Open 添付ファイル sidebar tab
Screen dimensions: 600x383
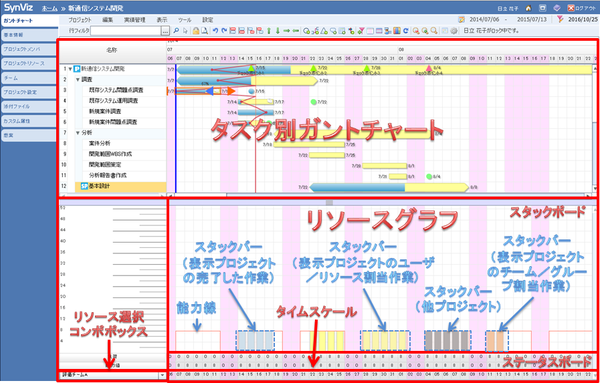(x=29, y=106)
